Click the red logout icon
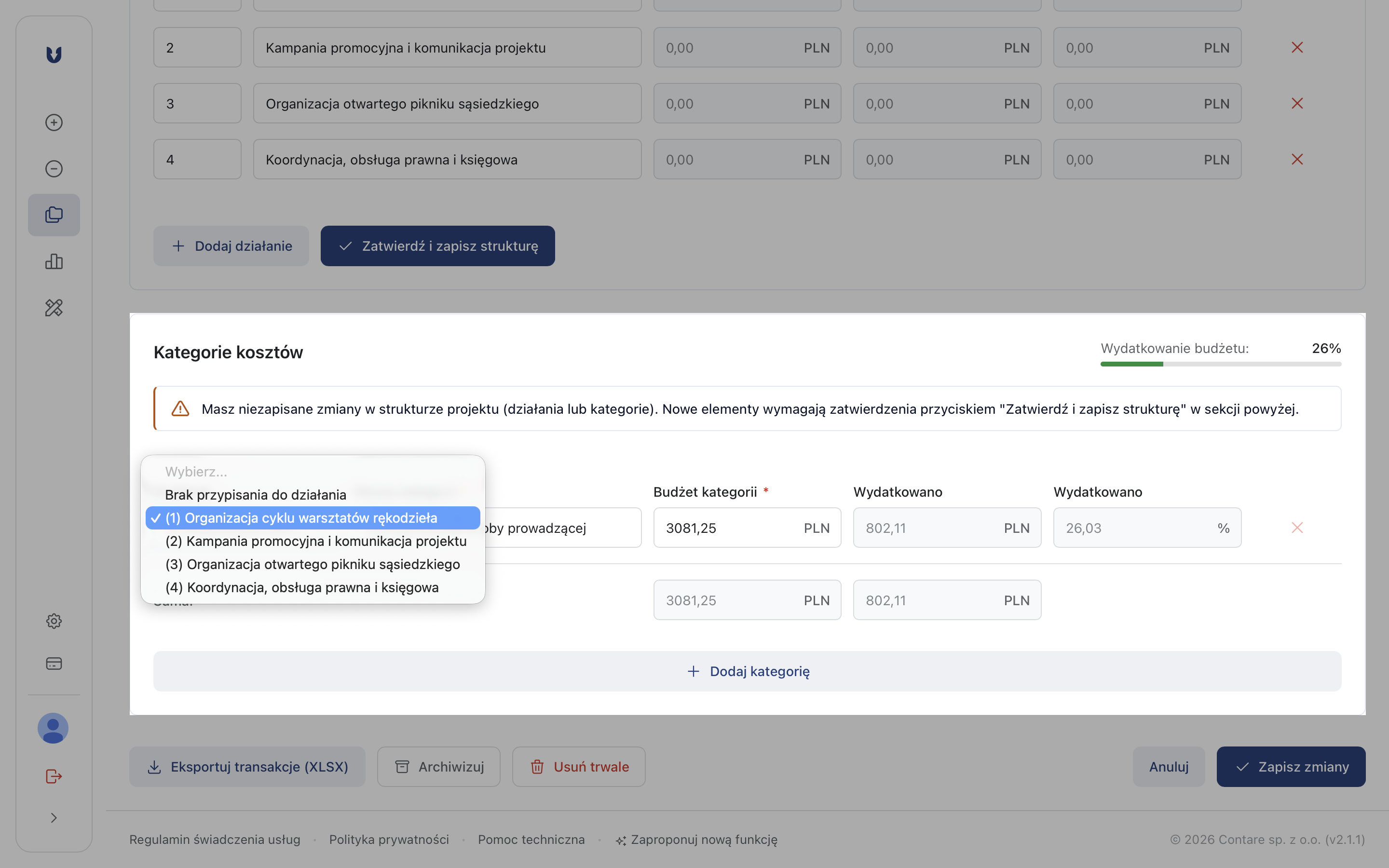 (54, 776)
